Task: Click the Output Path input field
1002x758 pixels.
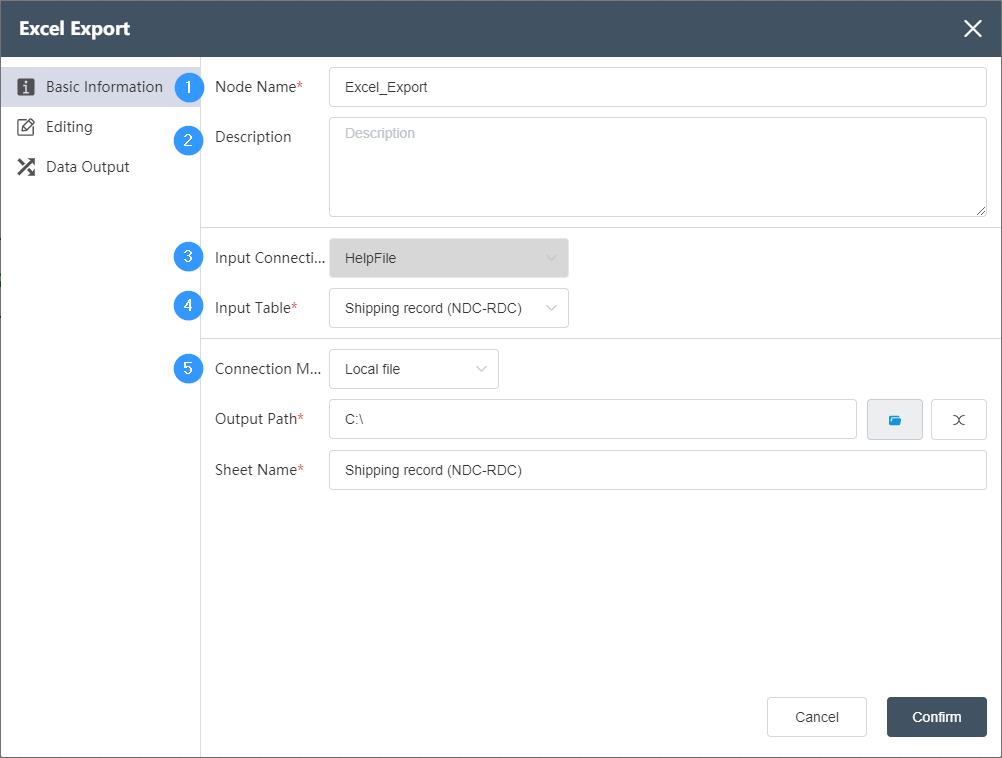Action: 592,419
